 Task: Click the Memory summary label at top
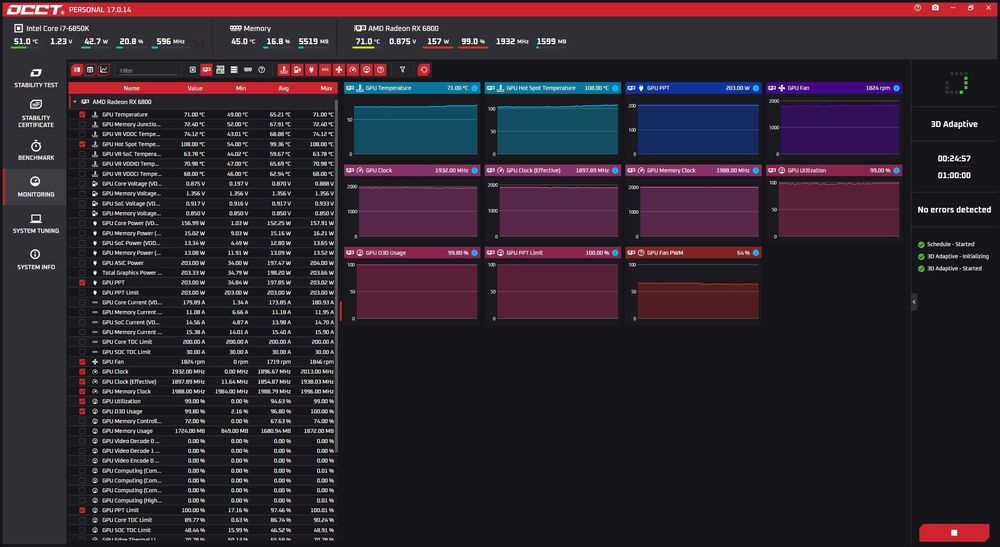coord(257,28)
